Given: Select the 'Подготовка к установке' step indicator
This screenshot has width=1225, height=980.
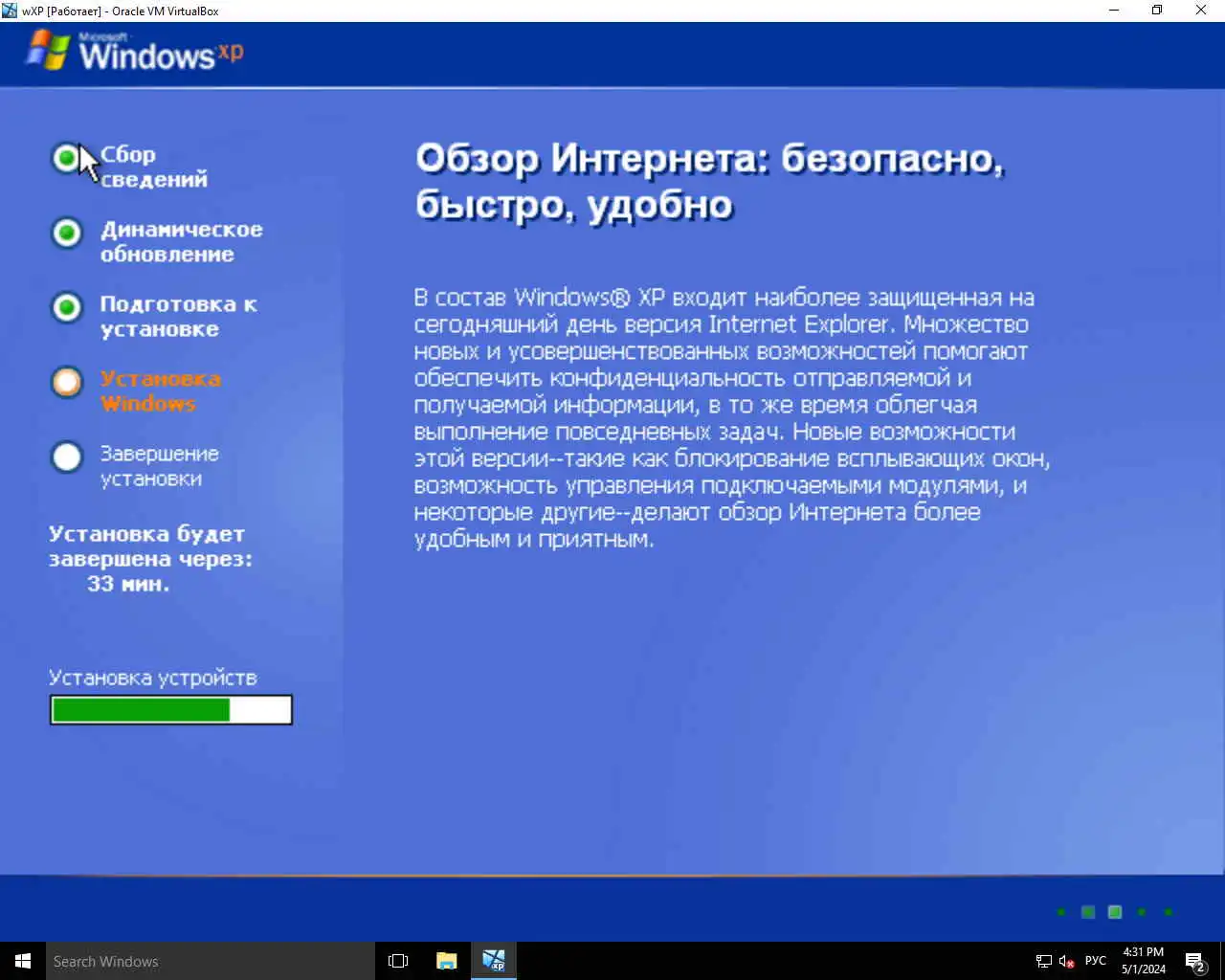Looking at the screenshot, I should point(67,307).
